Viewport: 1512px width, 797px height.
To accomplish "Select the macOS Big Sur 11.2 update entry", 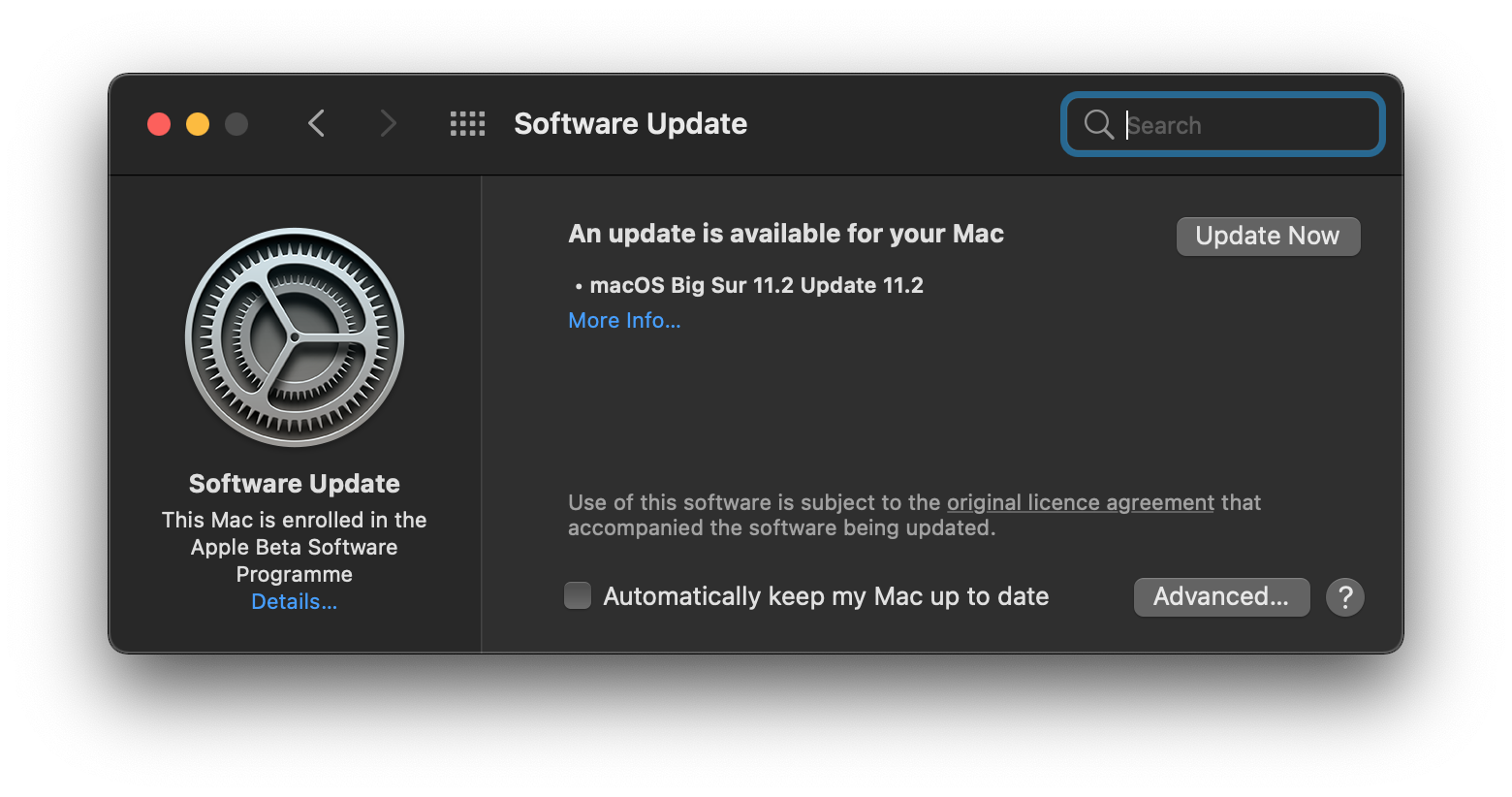I will coord(756,285).
